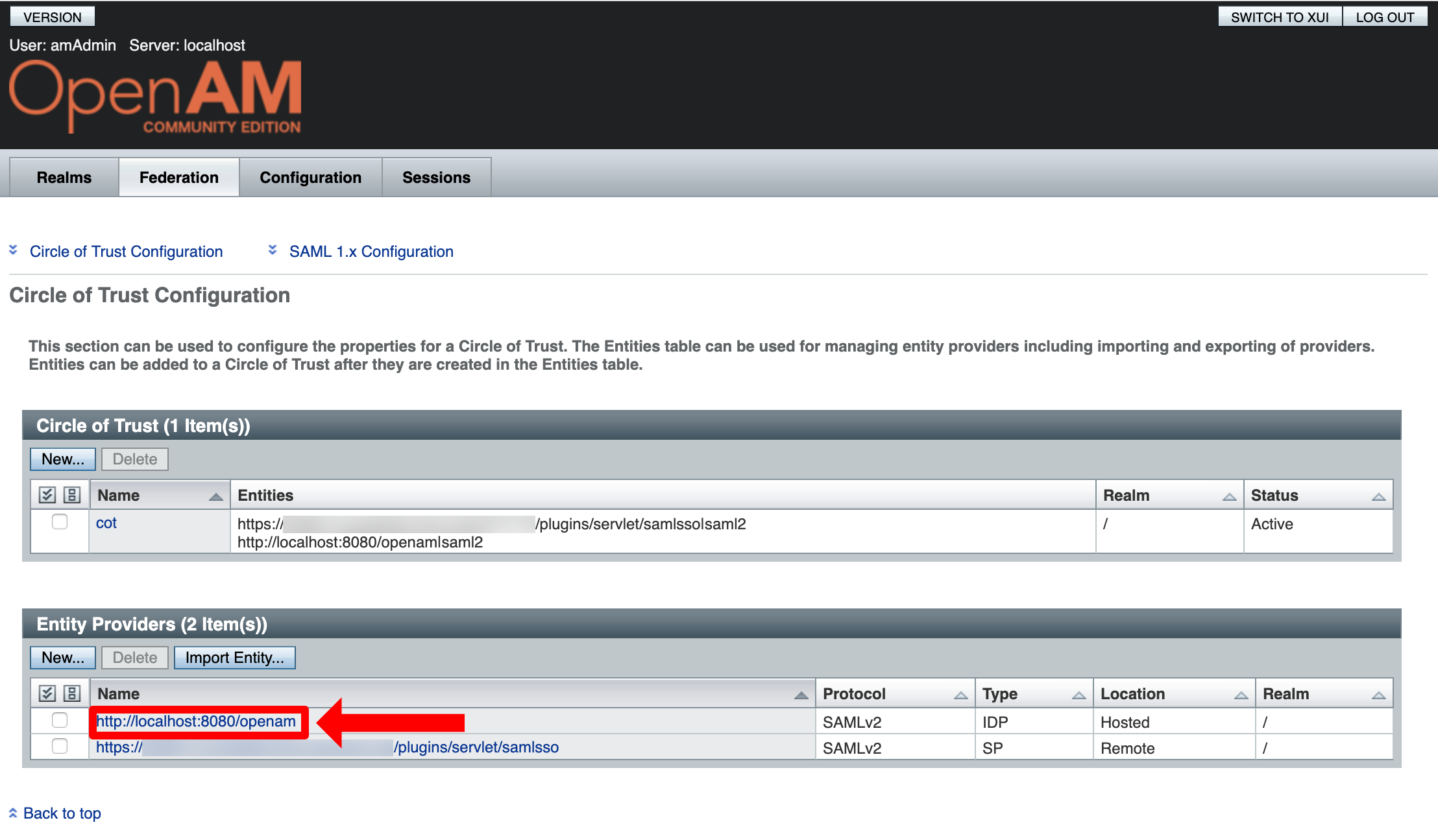Select all rows icon in Circle of Trust table
This screenshot has height=840, width=1438.
tap(47, 496)
